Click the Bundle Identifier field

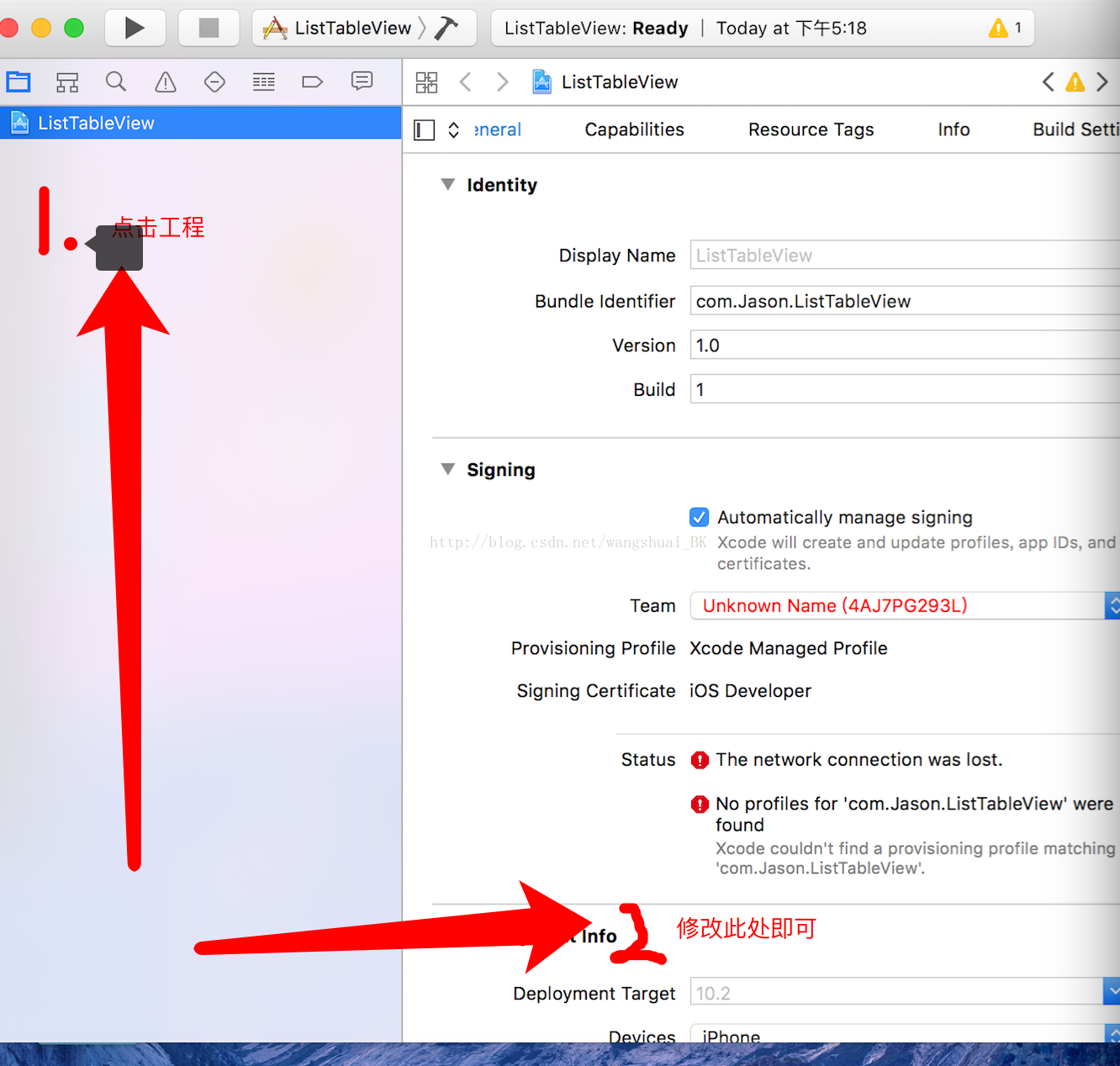coord(905,300)
